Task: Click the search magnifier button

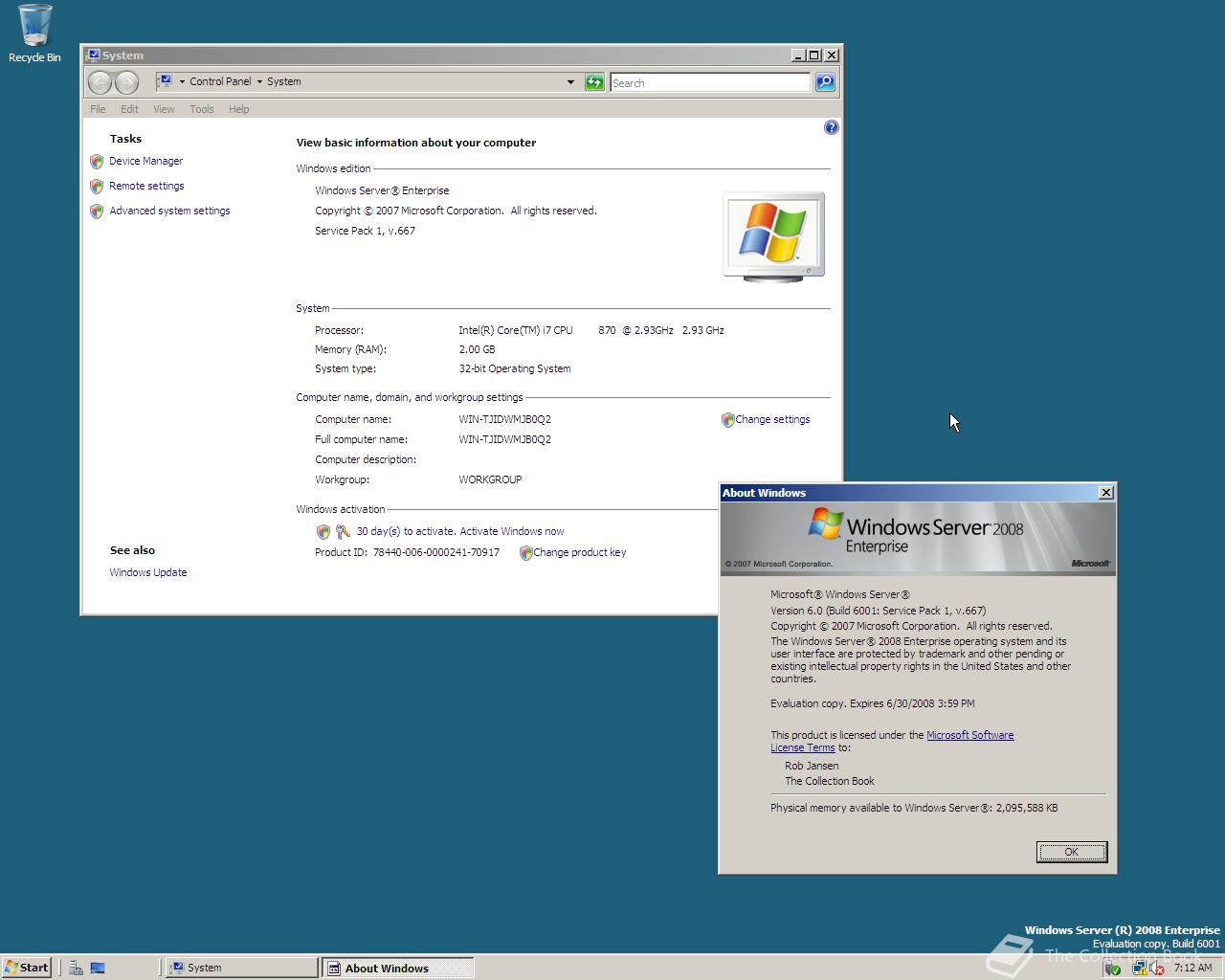Action: point(825,82)
